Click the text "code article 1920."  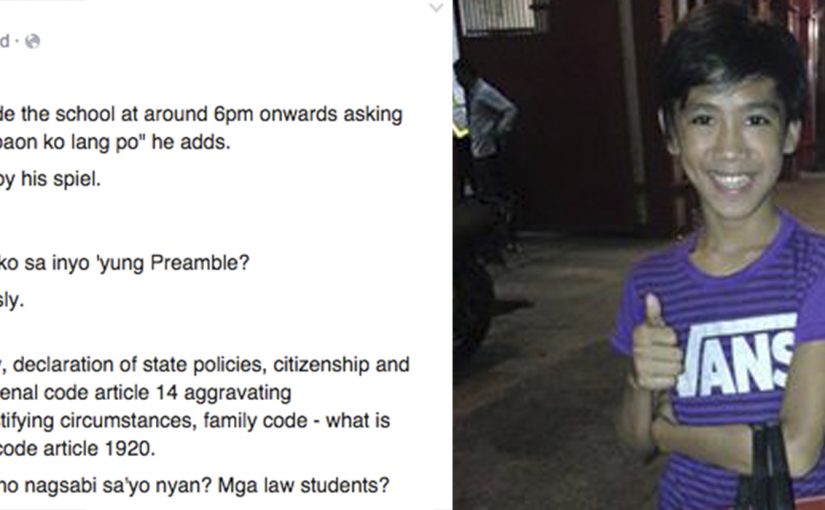[x=78, y=448]
